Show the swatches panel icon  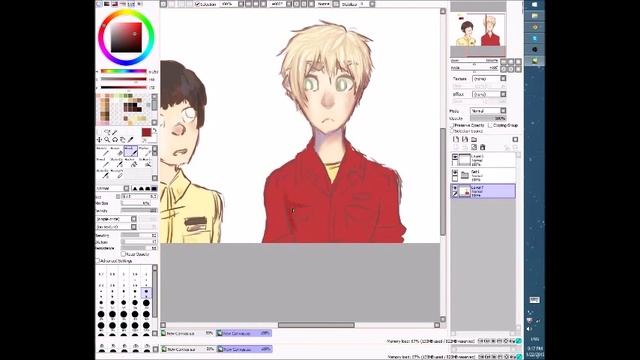click(131, 4)
